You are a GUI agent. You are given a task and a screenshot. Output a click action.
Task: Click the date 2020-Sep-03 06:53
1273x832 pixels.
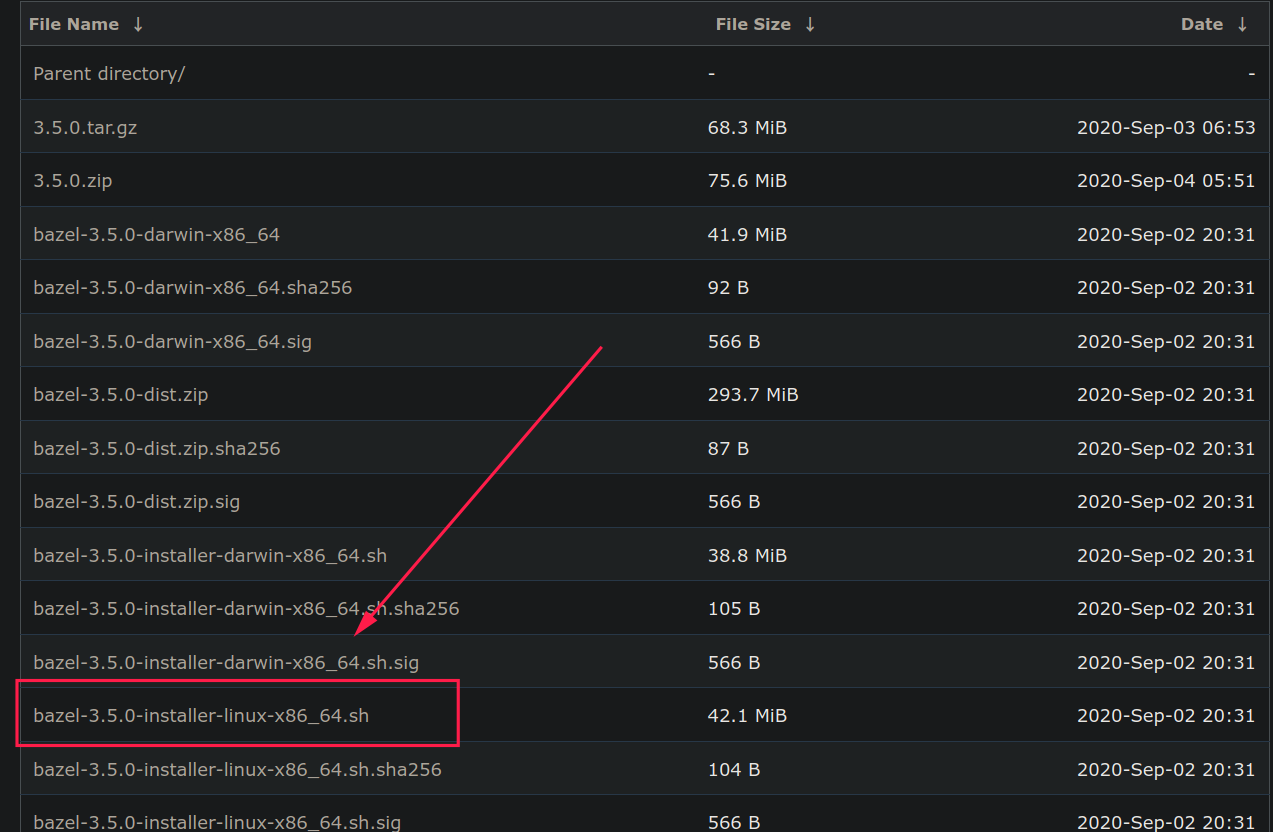point(1166,128)
